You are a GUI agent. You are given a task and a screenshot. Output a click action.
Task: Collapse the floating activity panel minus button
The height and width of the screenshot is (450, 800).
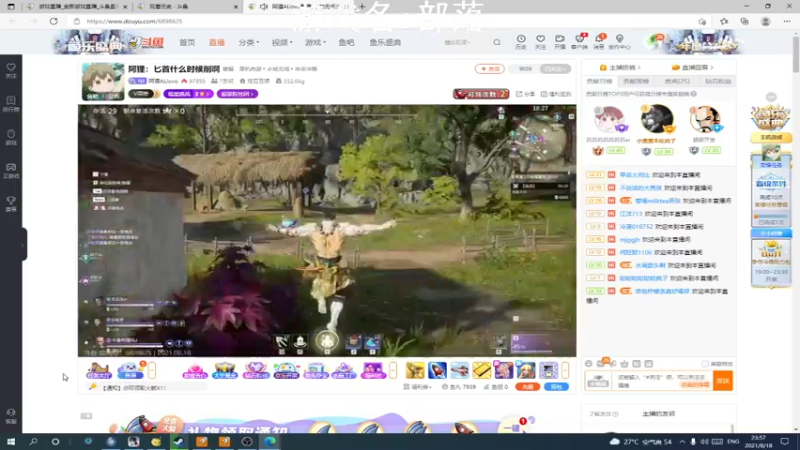[x=771, y=97]
